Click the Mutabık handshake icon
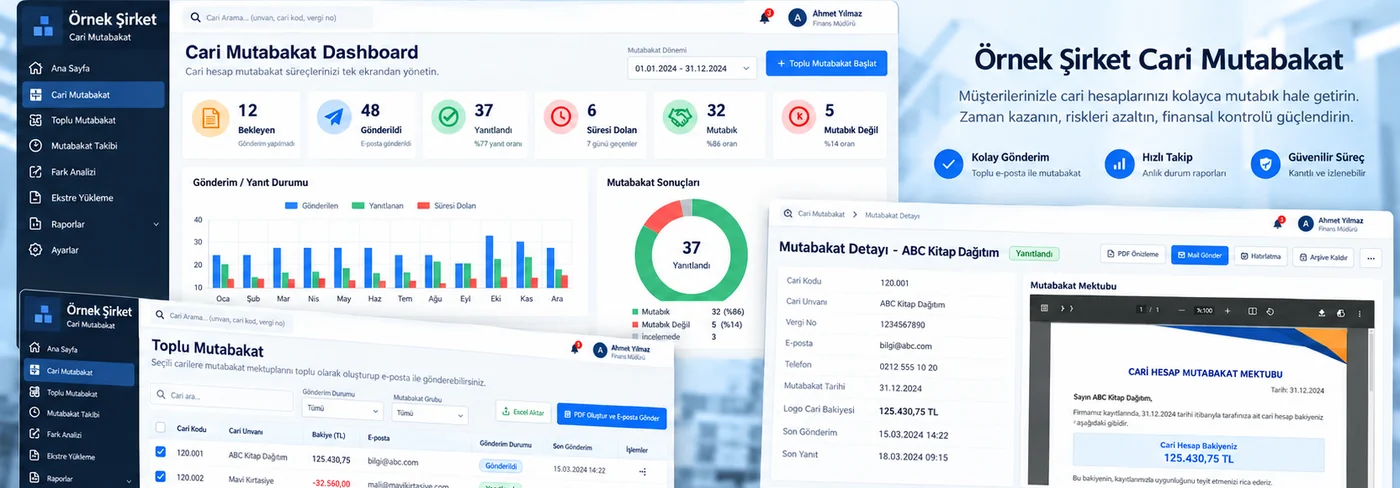The width and height of the screenshot is (1400, 488). tap(680, 117)
